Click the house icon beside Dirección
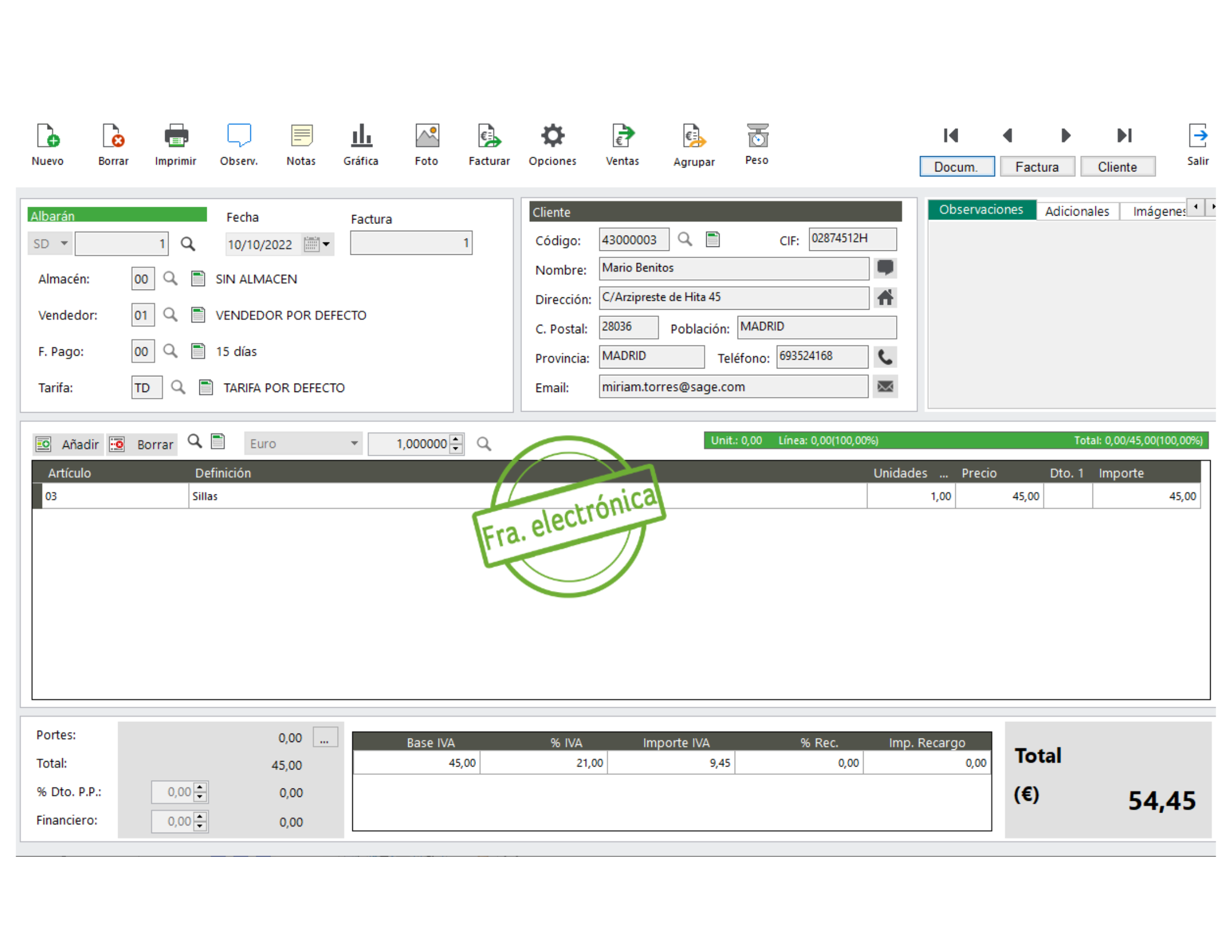 tap(885, 298)
